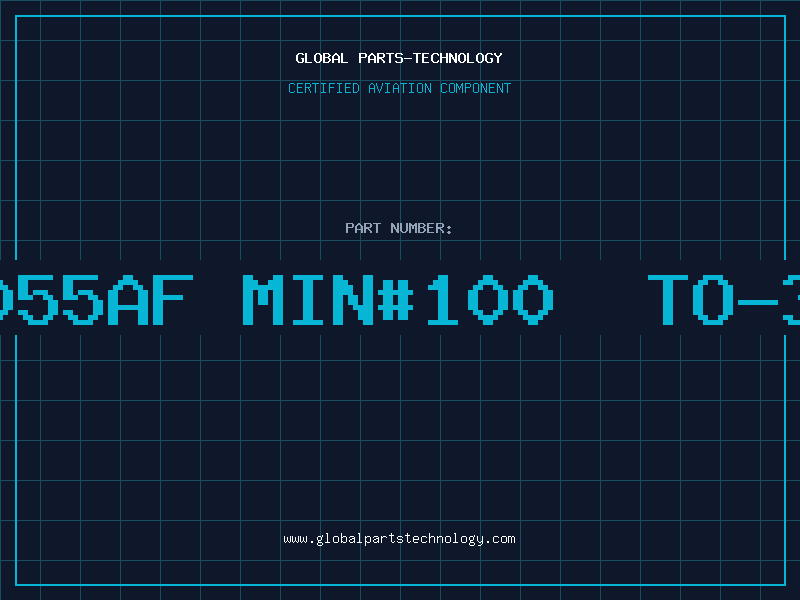Screen dimensions: 800x600
Task: Click the GLOBAL PARTS-TECHNOLOGY company heading
Action: tap(399, 58)
